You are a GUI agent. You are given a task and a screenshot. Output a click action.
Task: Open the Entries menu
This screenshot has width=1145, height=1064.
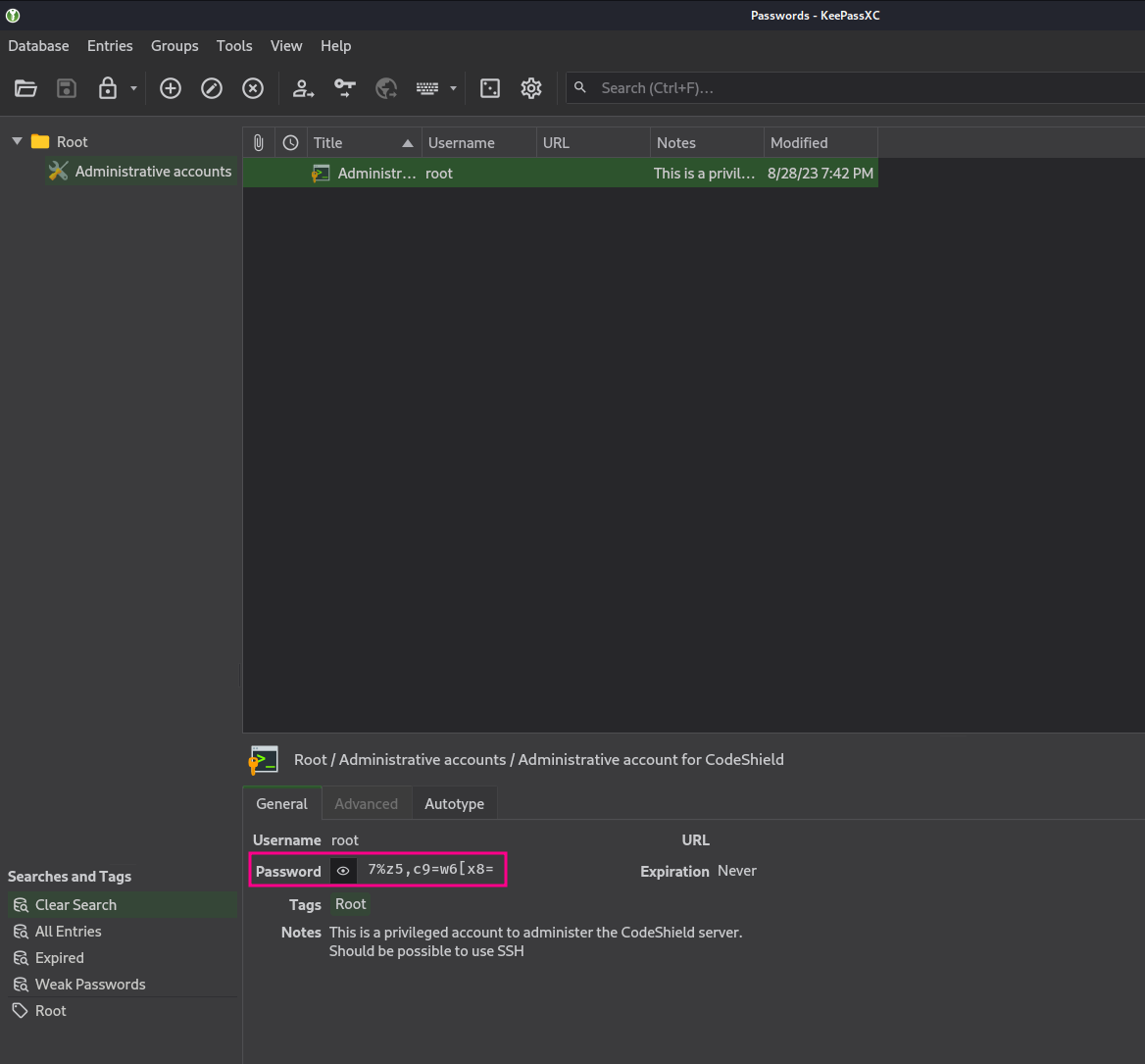(110, 45)
